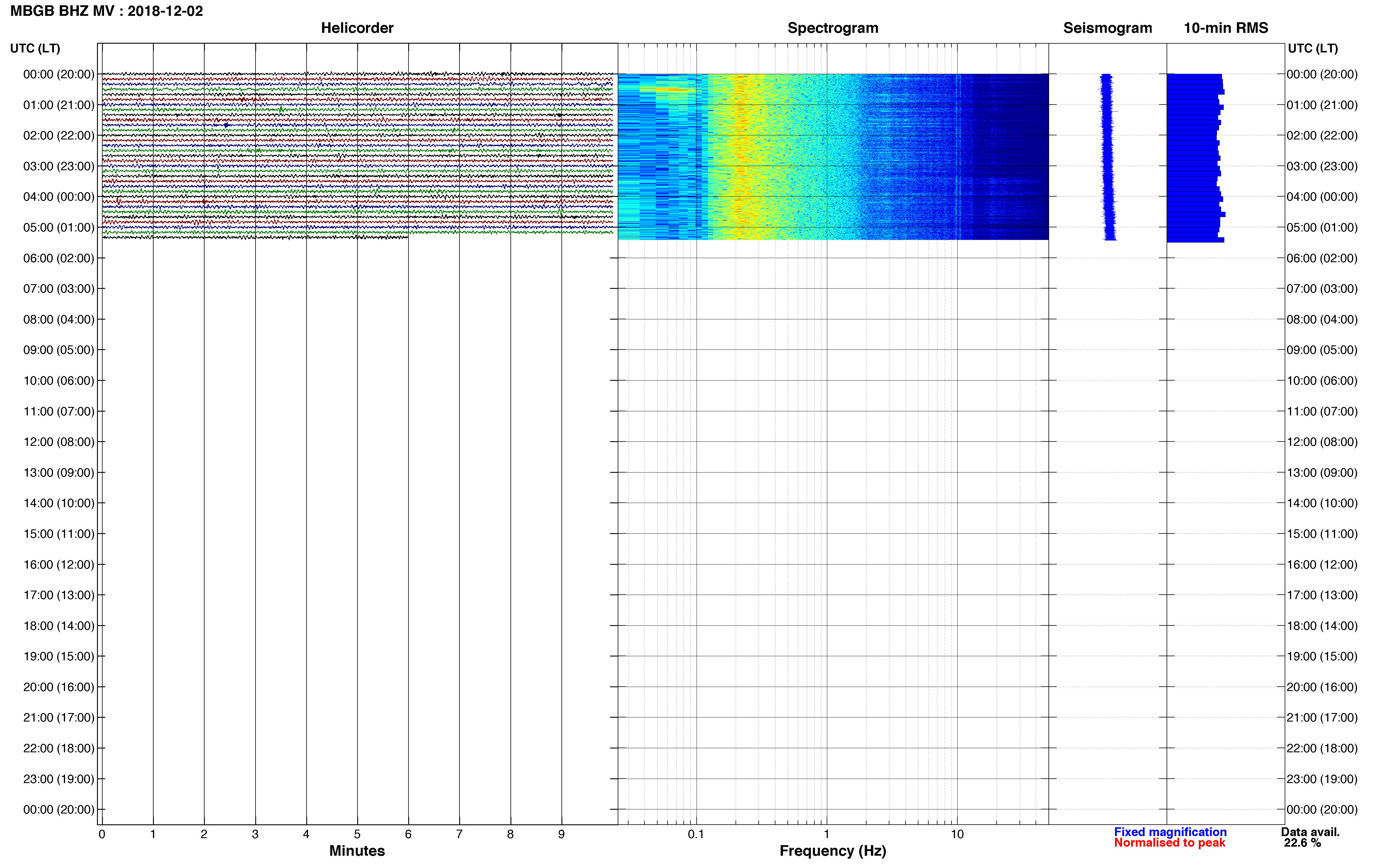The width and height of the screenshot is (1389, 868).
Task: Click the right 'UTC (LT)' axis label
Action: click(1313, 48)
